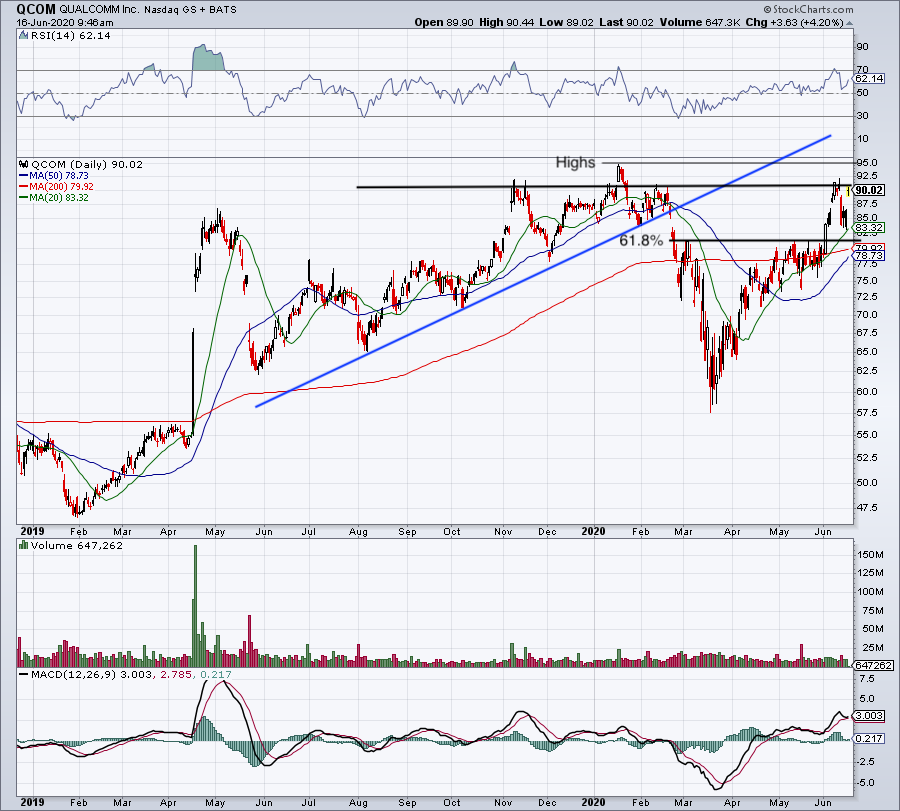Click the Volume 647,262 panel label
Viewport: 900px width, 811px height.
(x=77, y=545)
